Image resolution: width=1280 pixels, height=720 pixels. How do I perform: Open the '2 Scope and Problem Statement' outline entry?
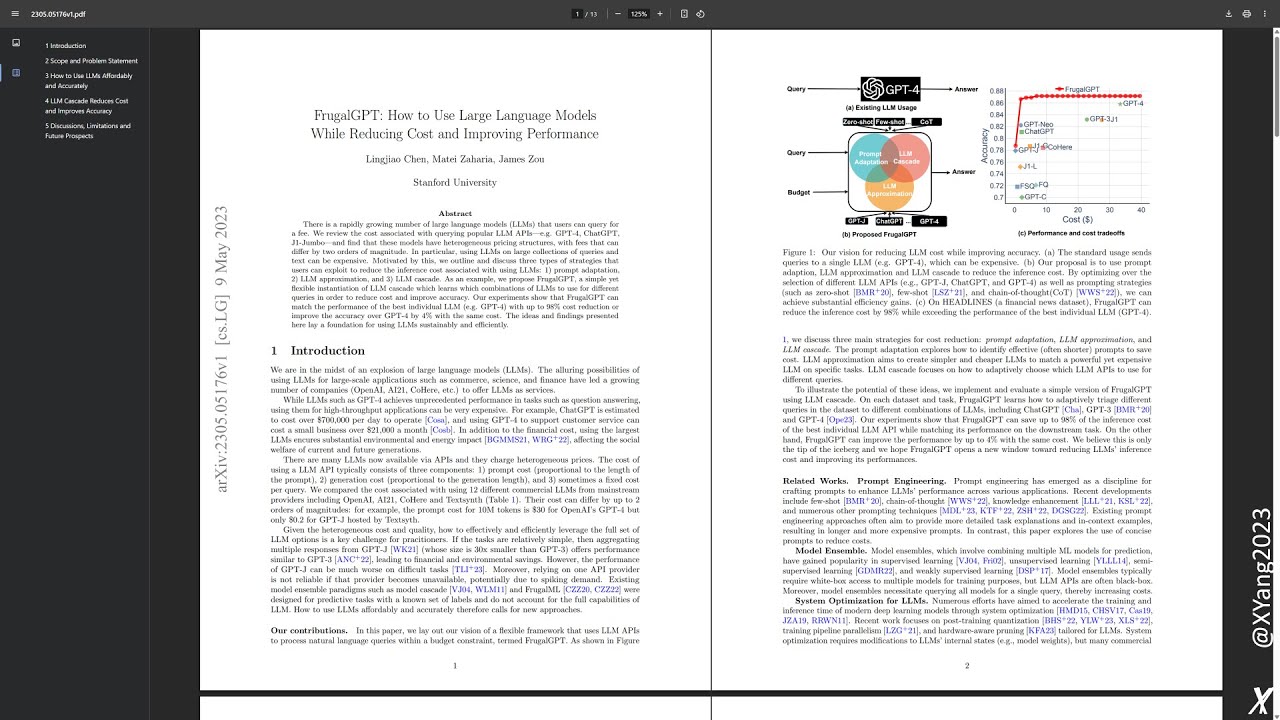[x=91, y=61]
